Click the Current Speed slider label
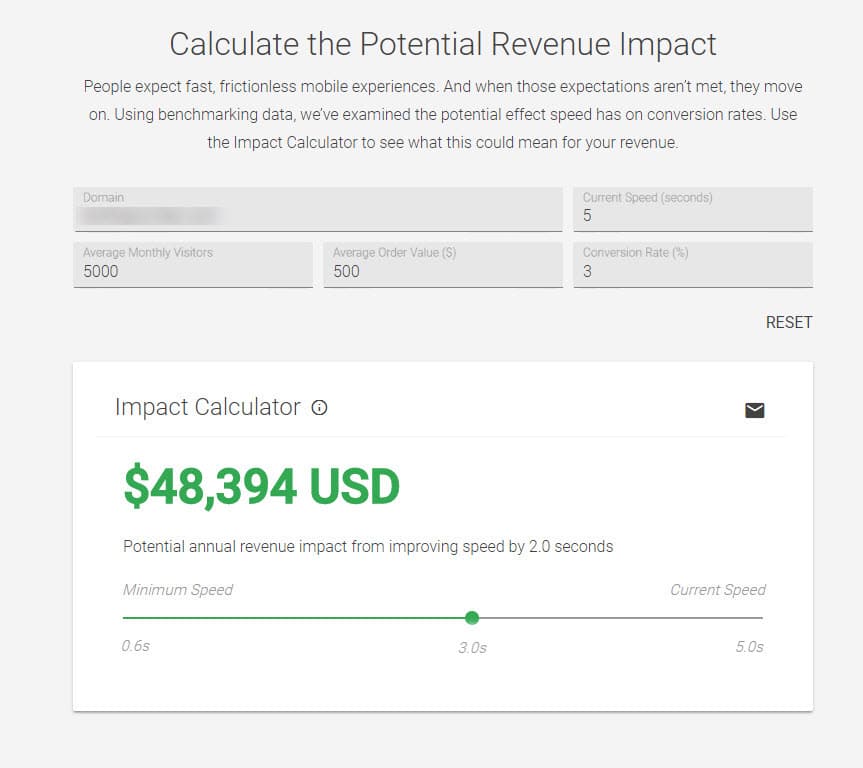The height and width of the screenshot is (768, 863). tap(717, 590)
